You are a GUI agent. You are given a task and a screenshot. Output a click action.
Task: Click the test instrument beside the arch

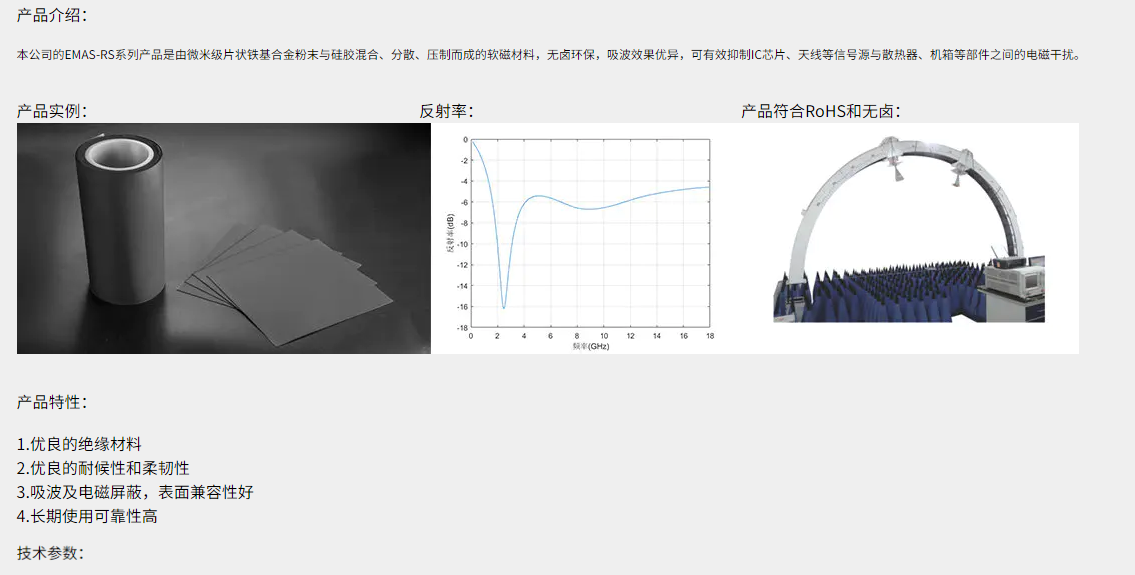[1015, 276]
